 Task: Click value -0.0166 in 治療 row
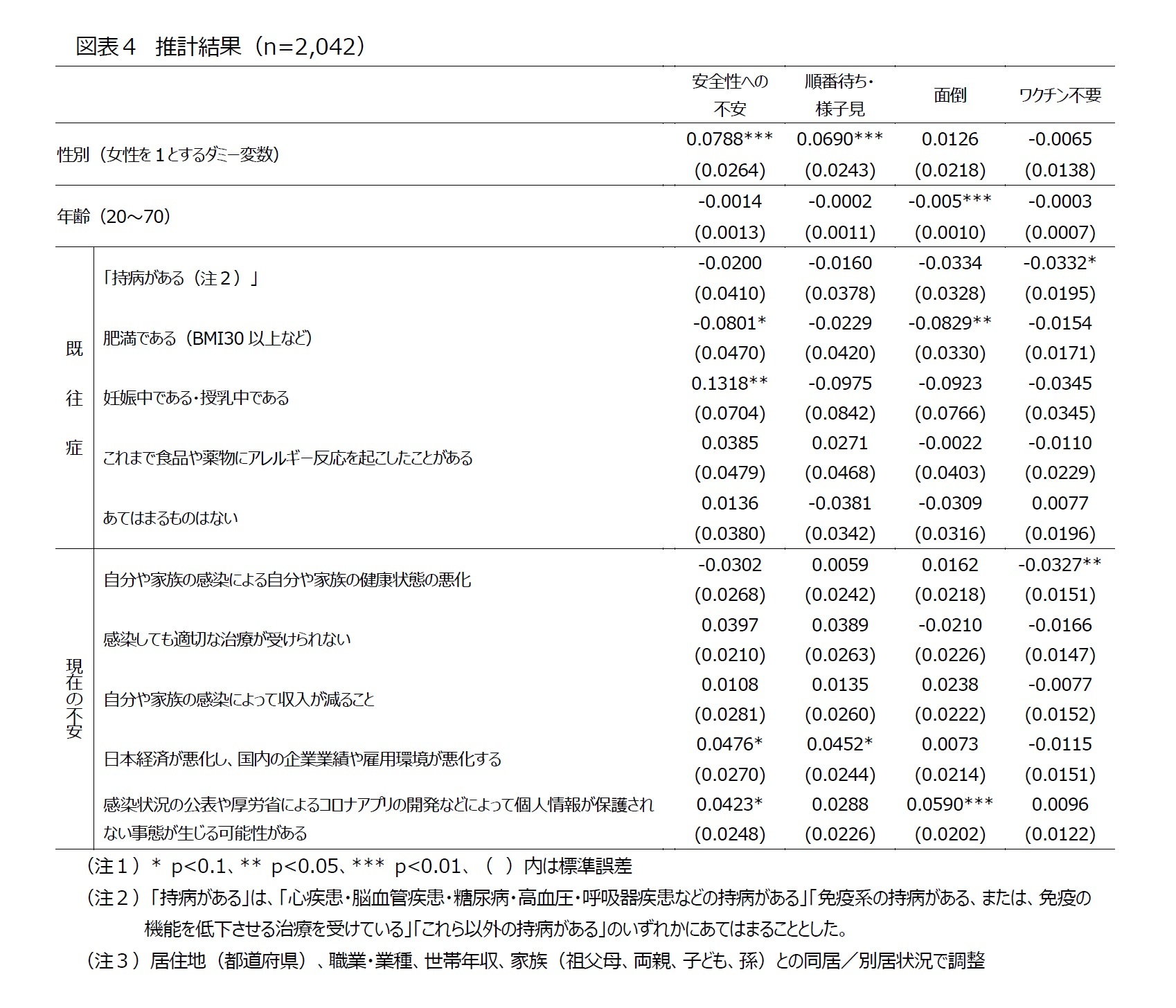point(1060,625)
